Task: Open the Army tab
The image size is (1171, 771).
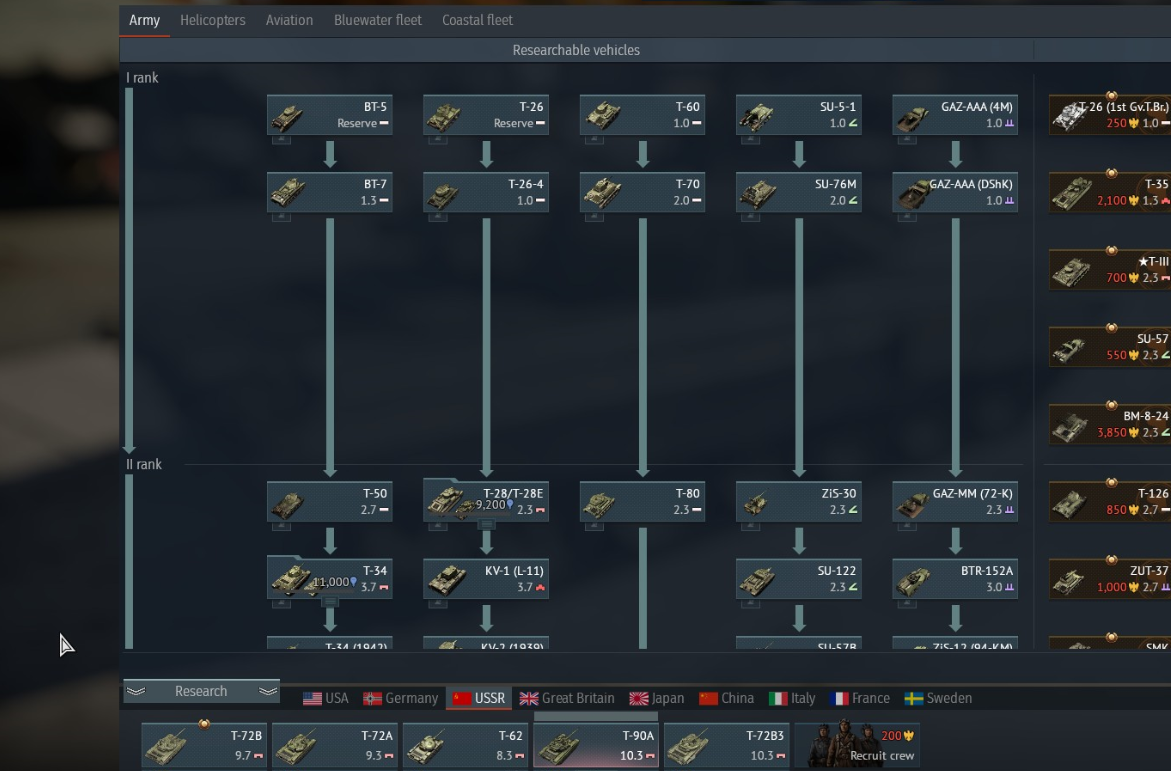Action: [x=144, y=20]
